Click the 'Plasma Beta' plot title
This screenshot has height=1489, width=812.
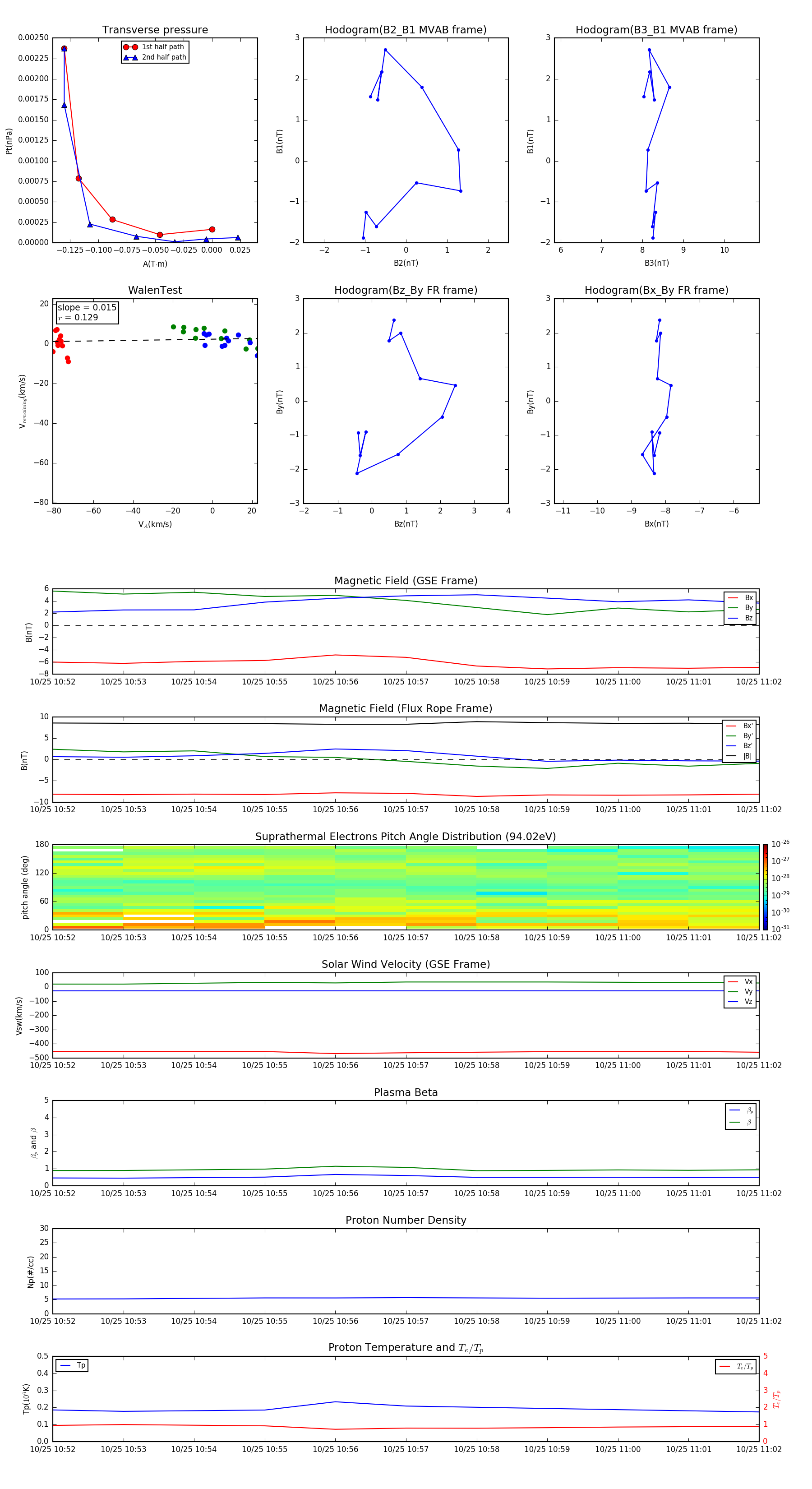click(x=406, y=1092)
